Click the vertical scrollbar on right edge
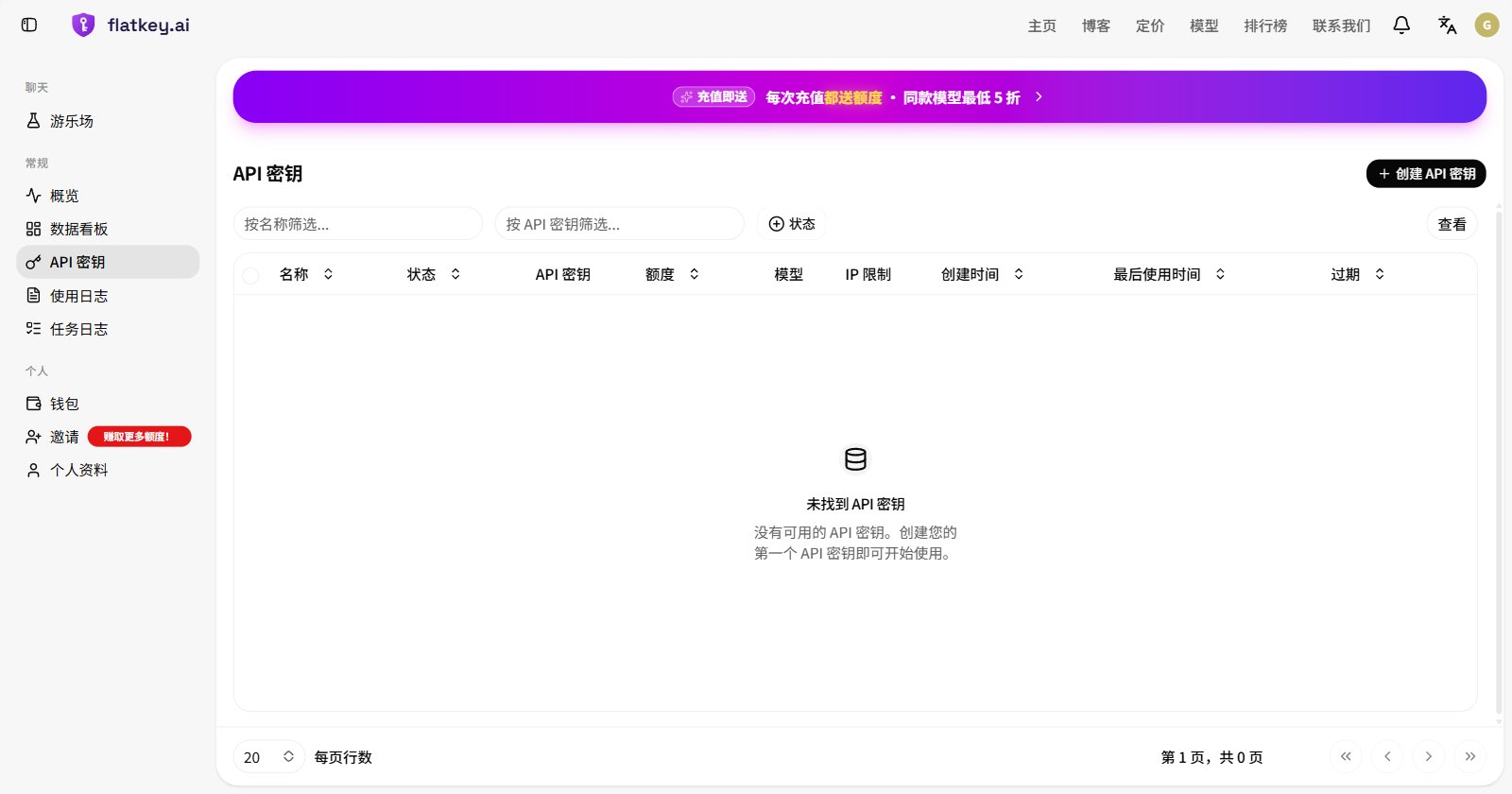The image size is (1512, 794). point(1499,463)
